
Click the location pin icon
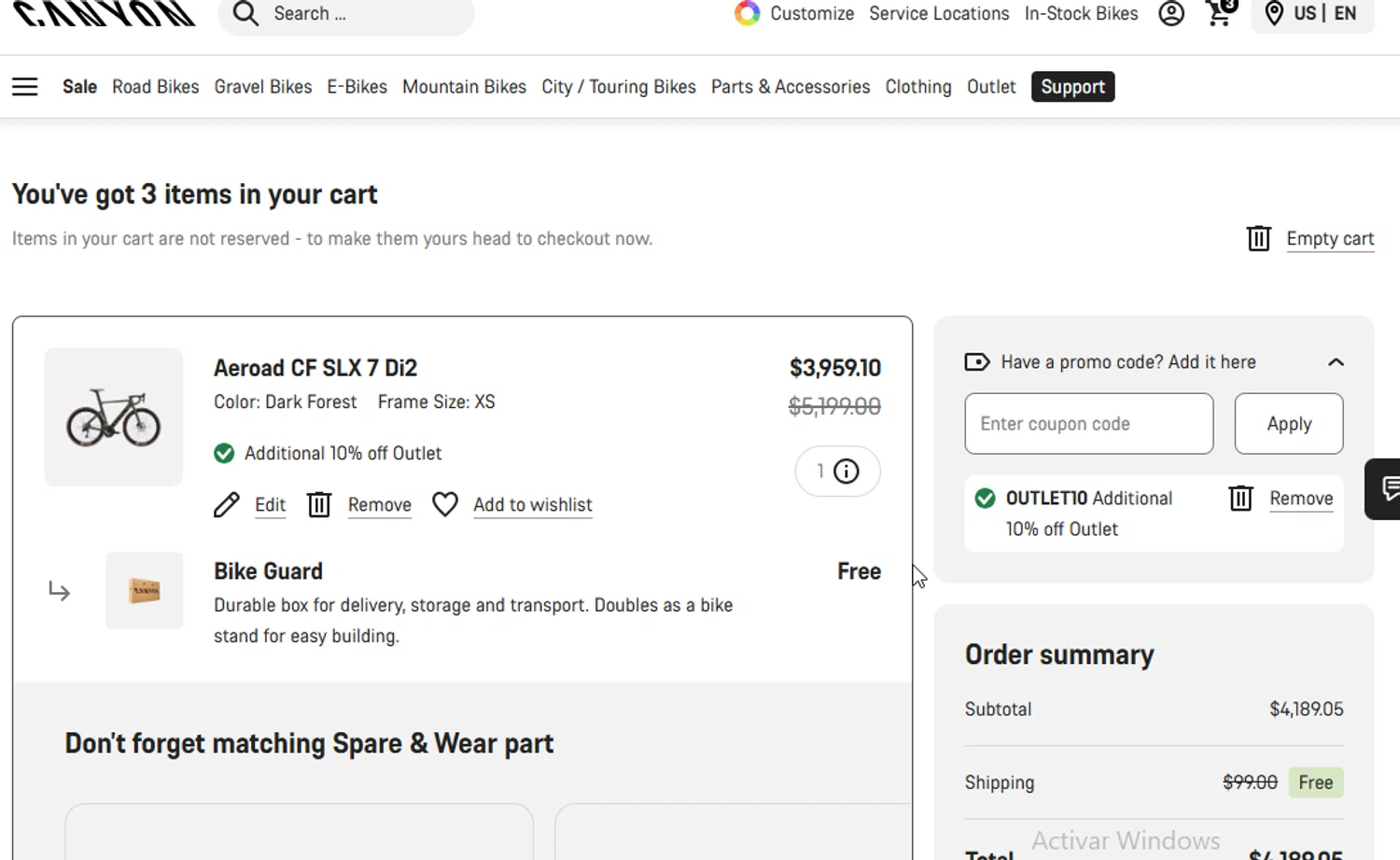1274,13
